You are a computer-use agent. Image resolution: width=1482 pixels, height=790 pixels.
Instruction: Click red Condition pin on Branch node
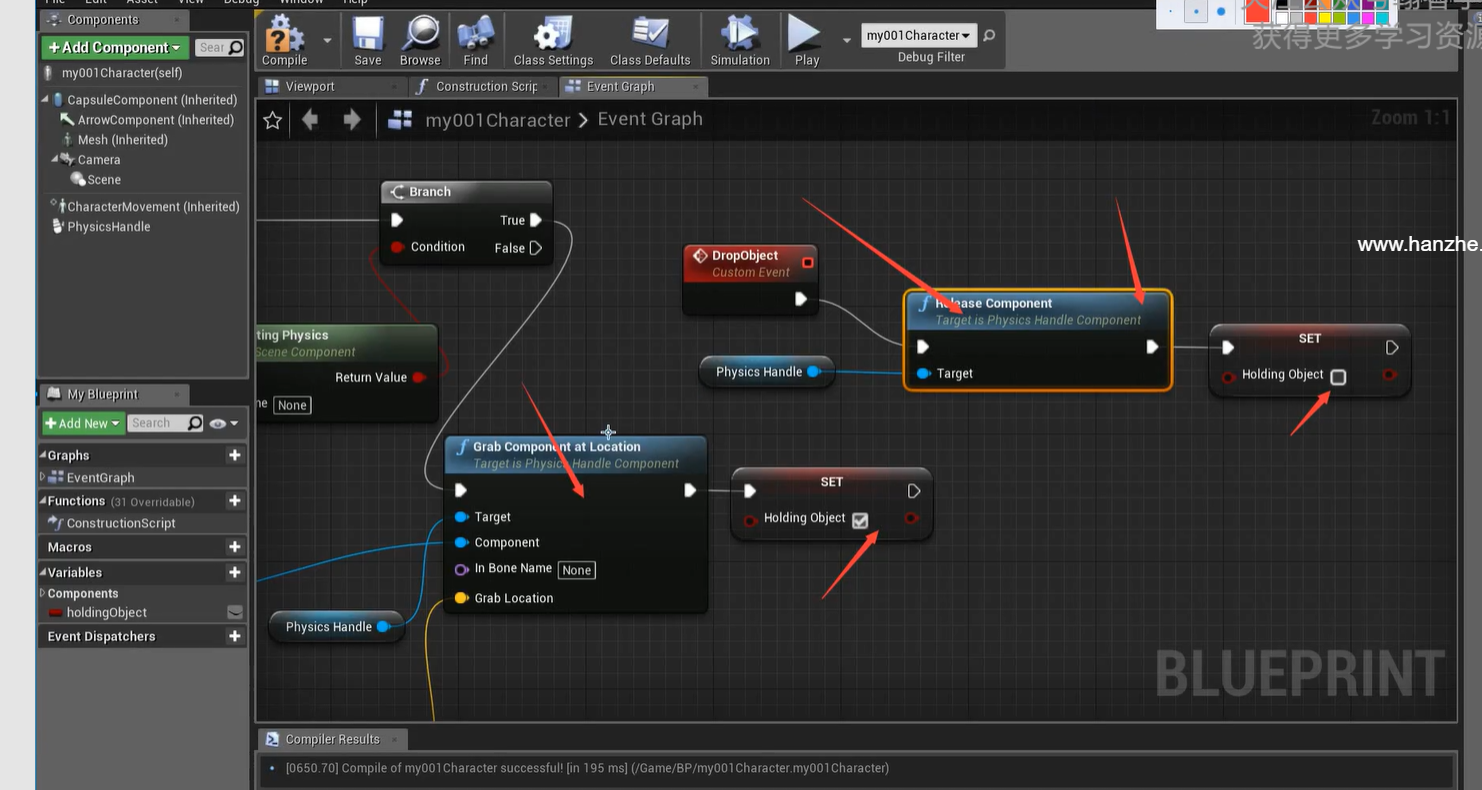[397, 247]
